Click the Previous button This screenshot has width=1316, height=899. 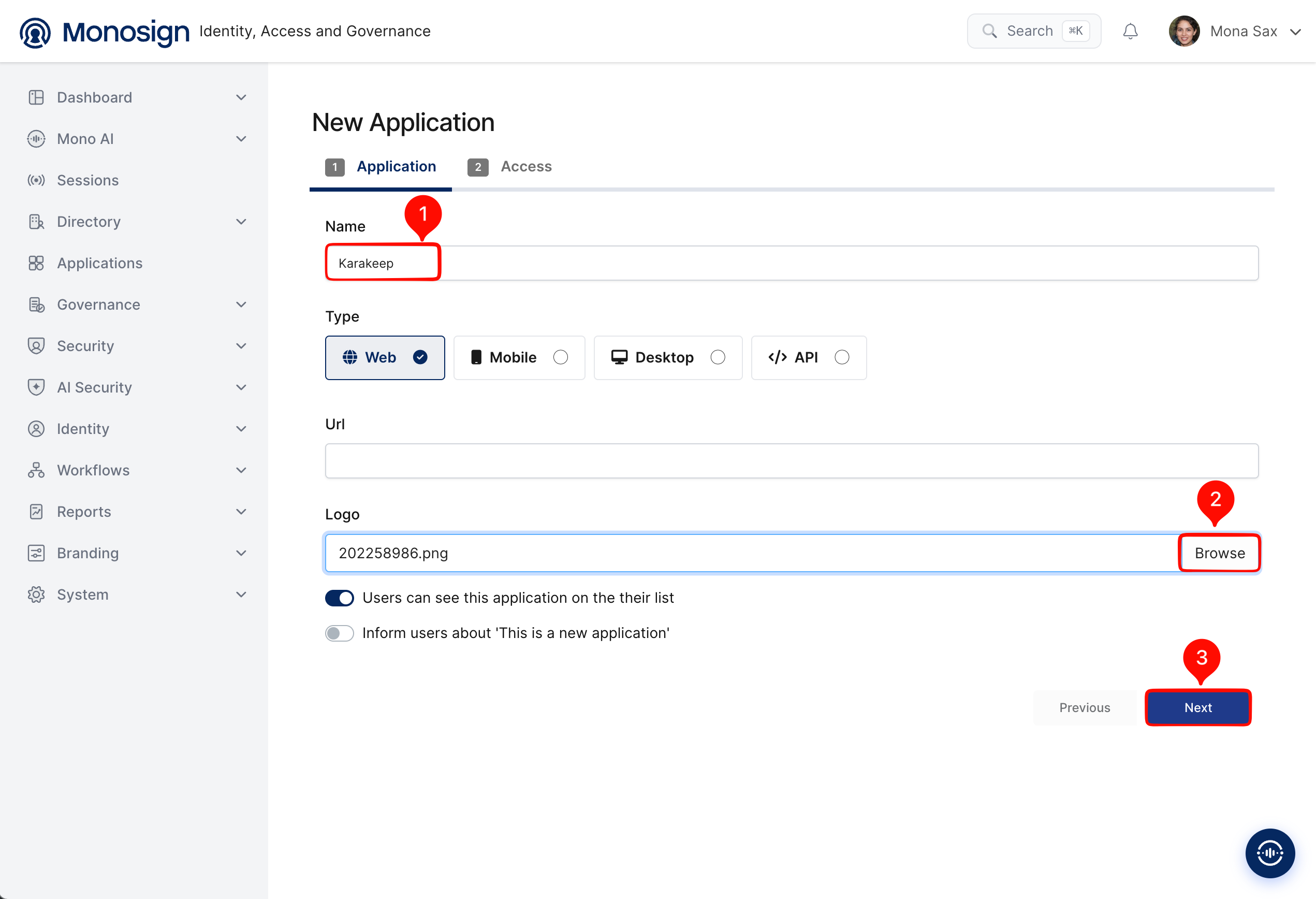(x=1085, y=707)
